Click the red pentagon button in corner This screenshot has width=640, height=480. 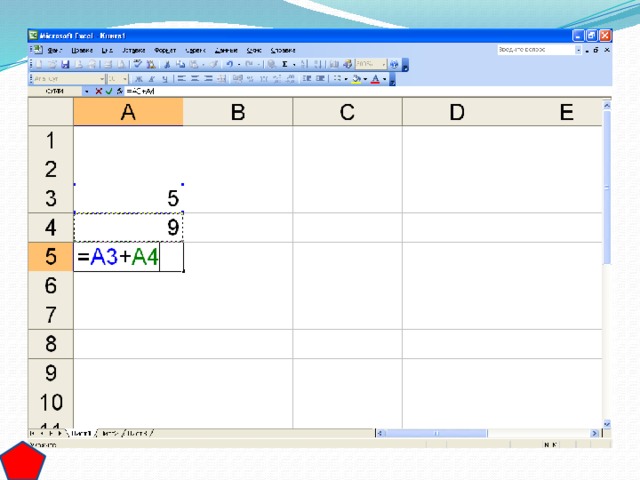click(21, 462)
